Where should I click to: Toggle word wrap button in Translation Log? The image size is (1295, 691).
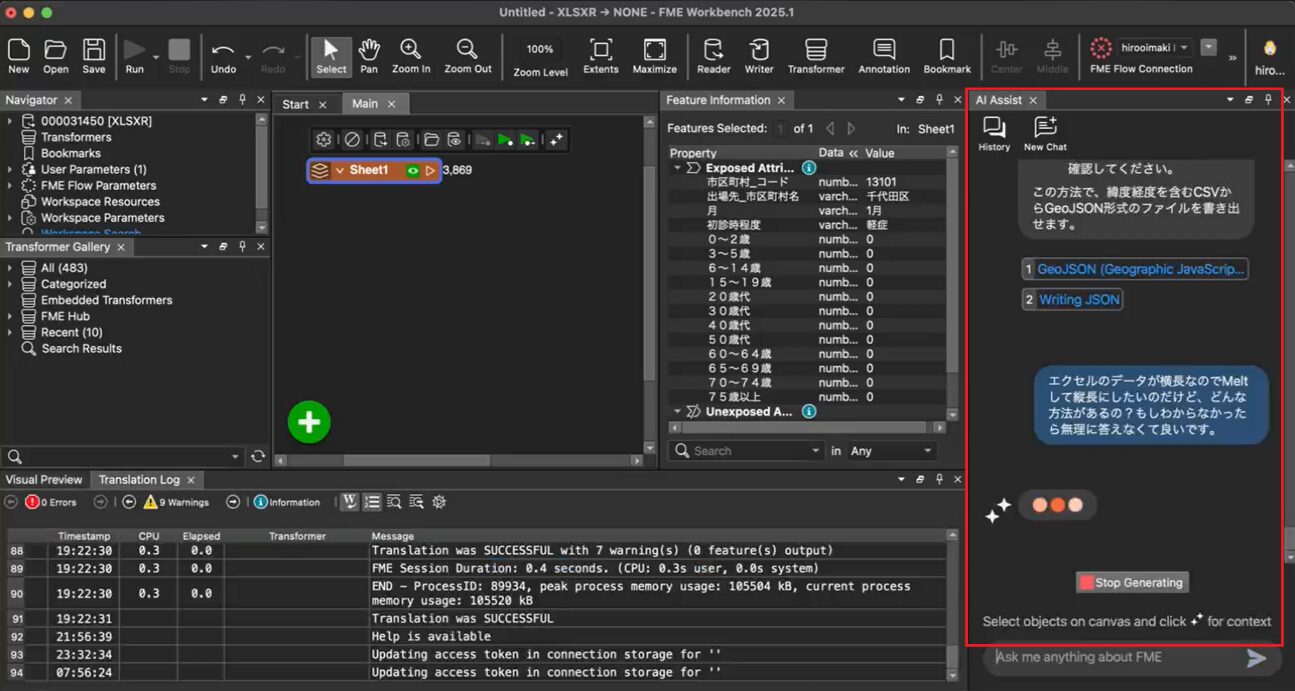[349, 502]
